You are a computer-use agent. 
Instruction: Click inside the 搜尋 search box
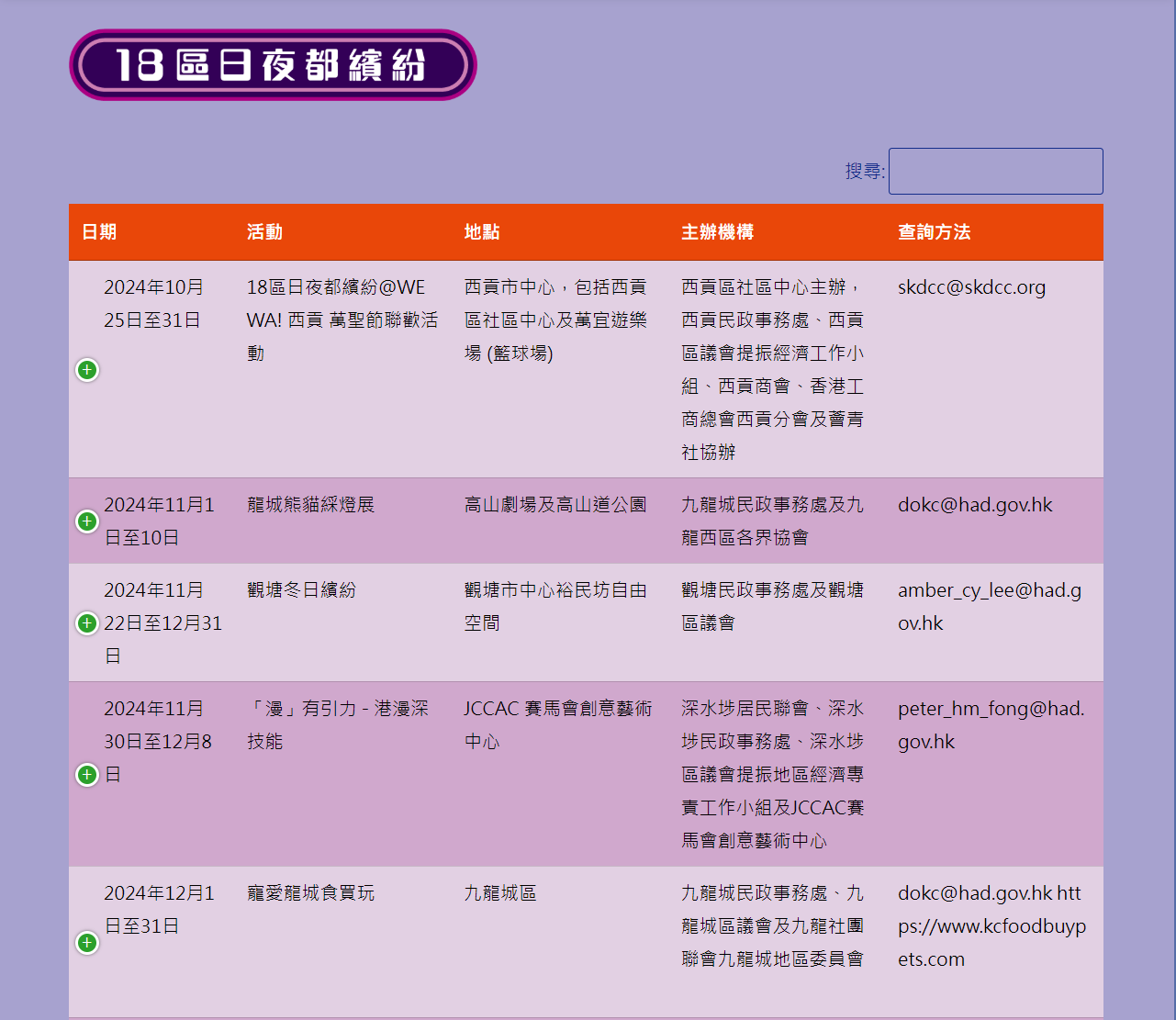[x=995, y=171]
